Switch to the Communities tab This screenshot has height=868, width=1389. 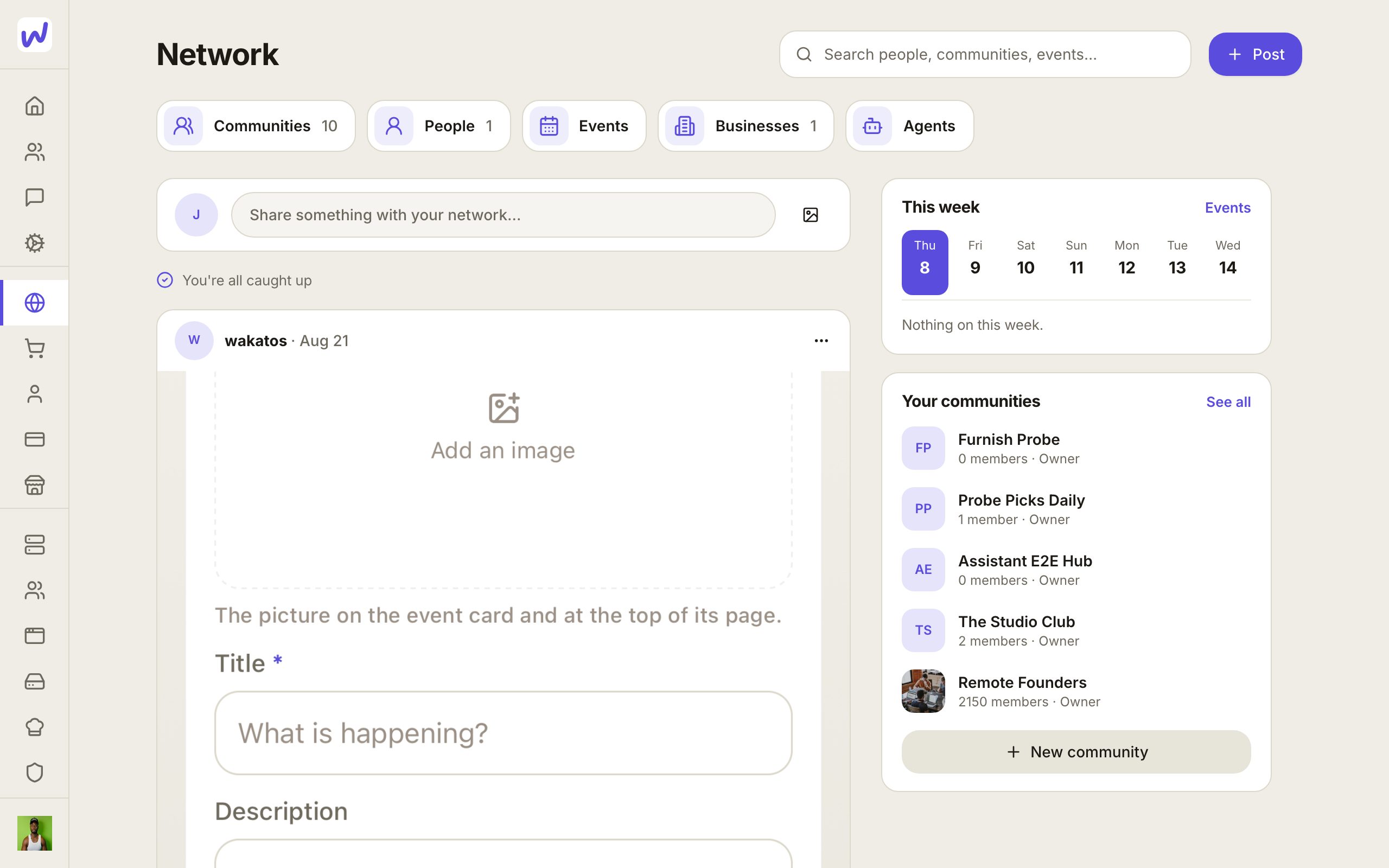pos(256,126)
